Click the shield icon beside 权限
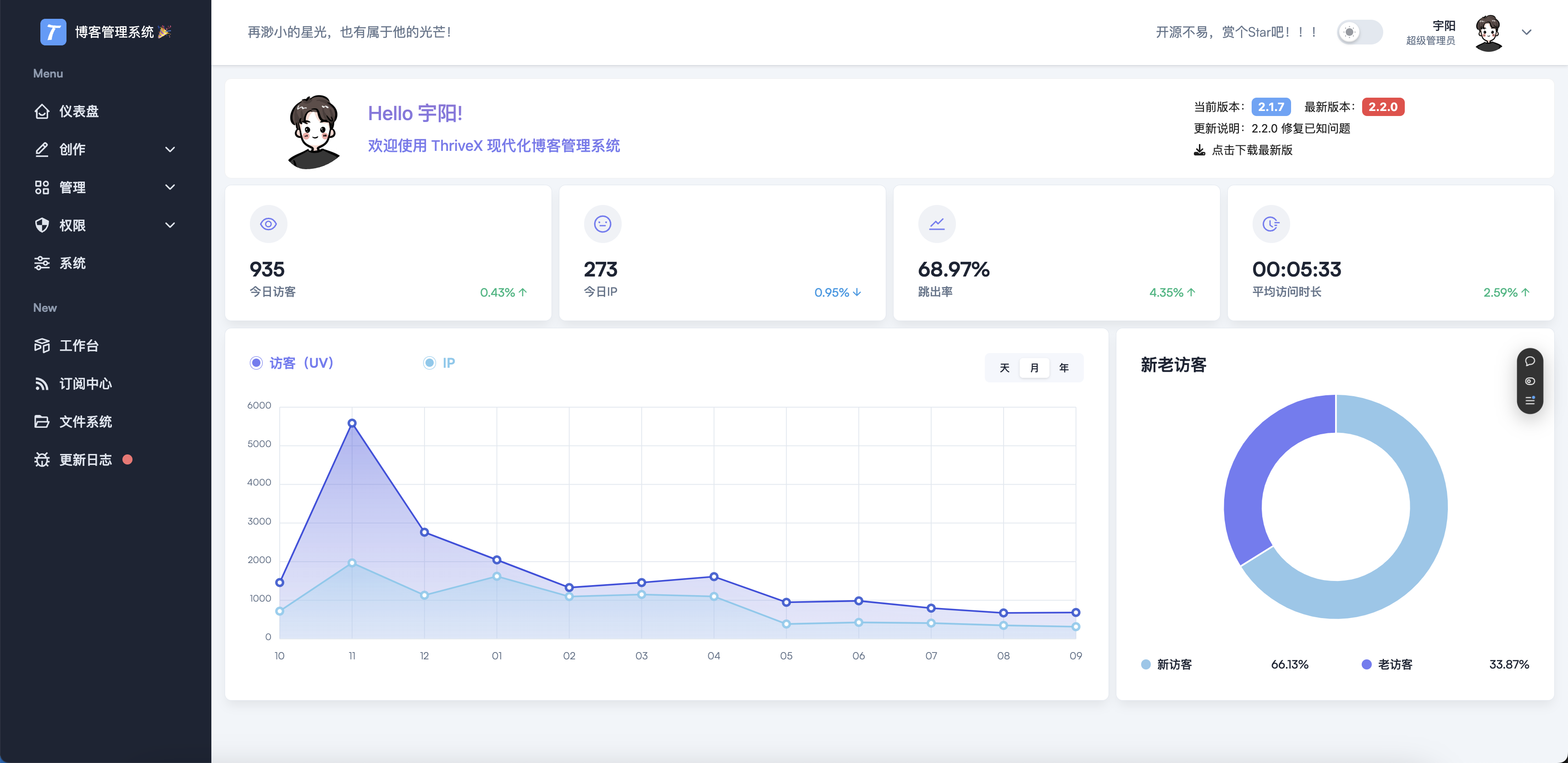This screenshot has width=1568, height=763. (x=41, y=225)
